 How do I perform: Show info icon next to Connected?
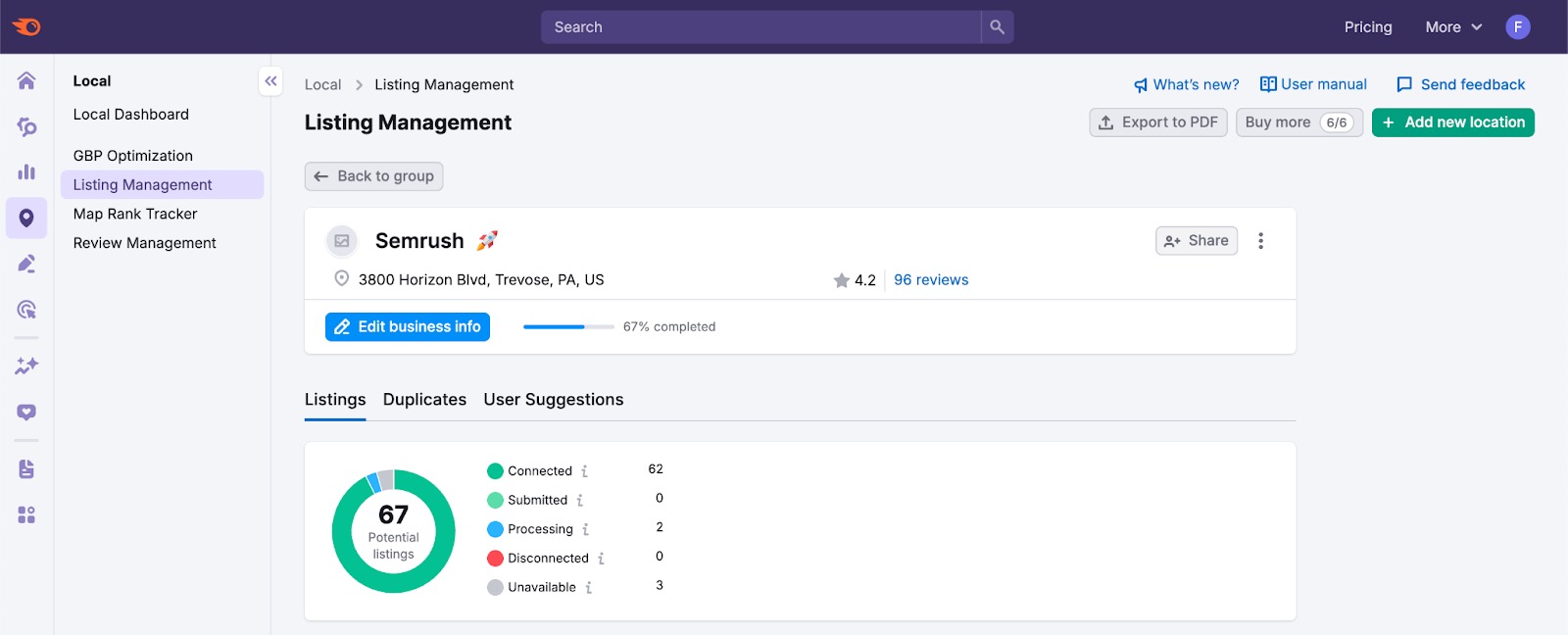pos(585,471)
